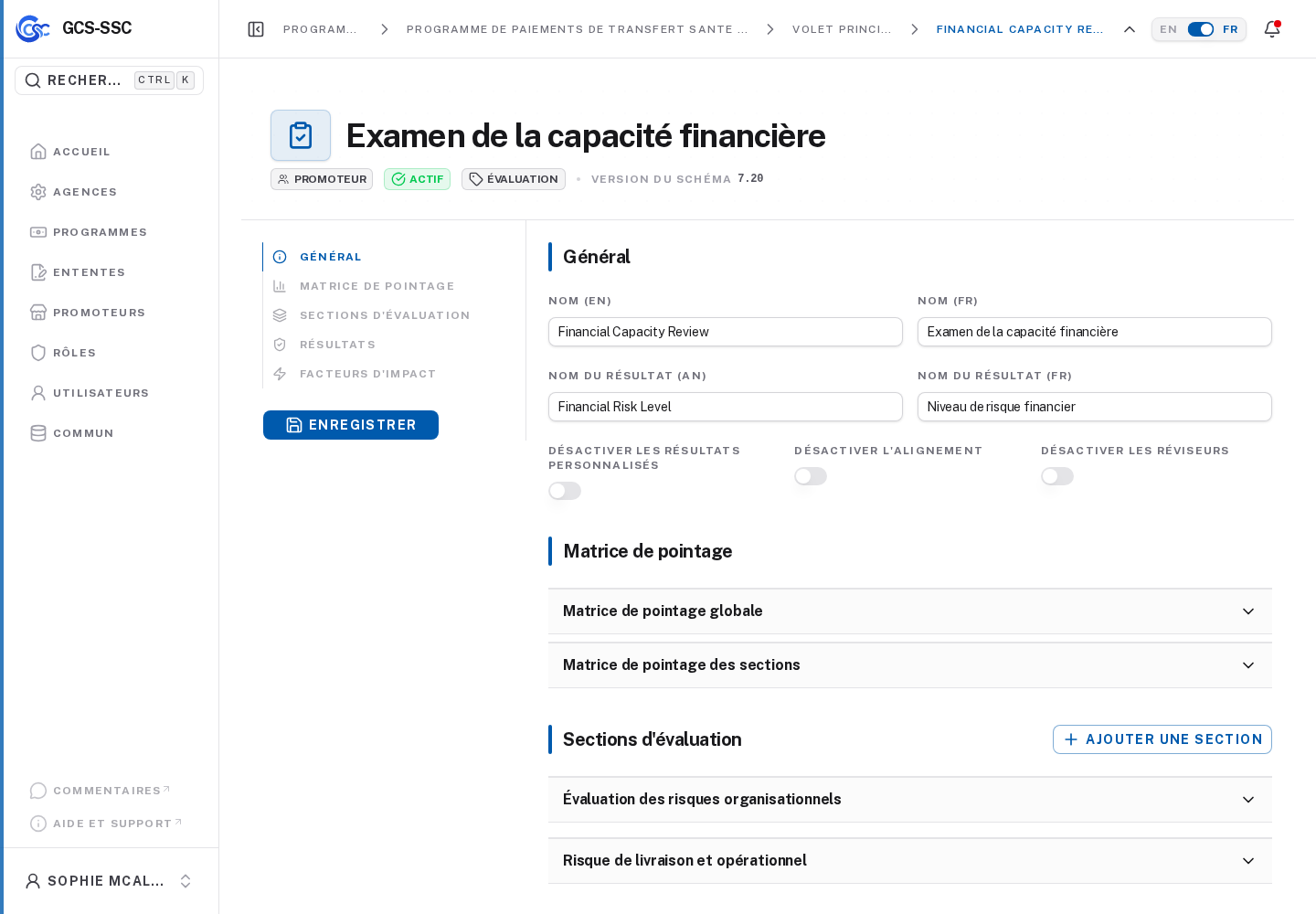Click the Aide et support info icon
Screen dimensions: 1316x914
[38, 824]
